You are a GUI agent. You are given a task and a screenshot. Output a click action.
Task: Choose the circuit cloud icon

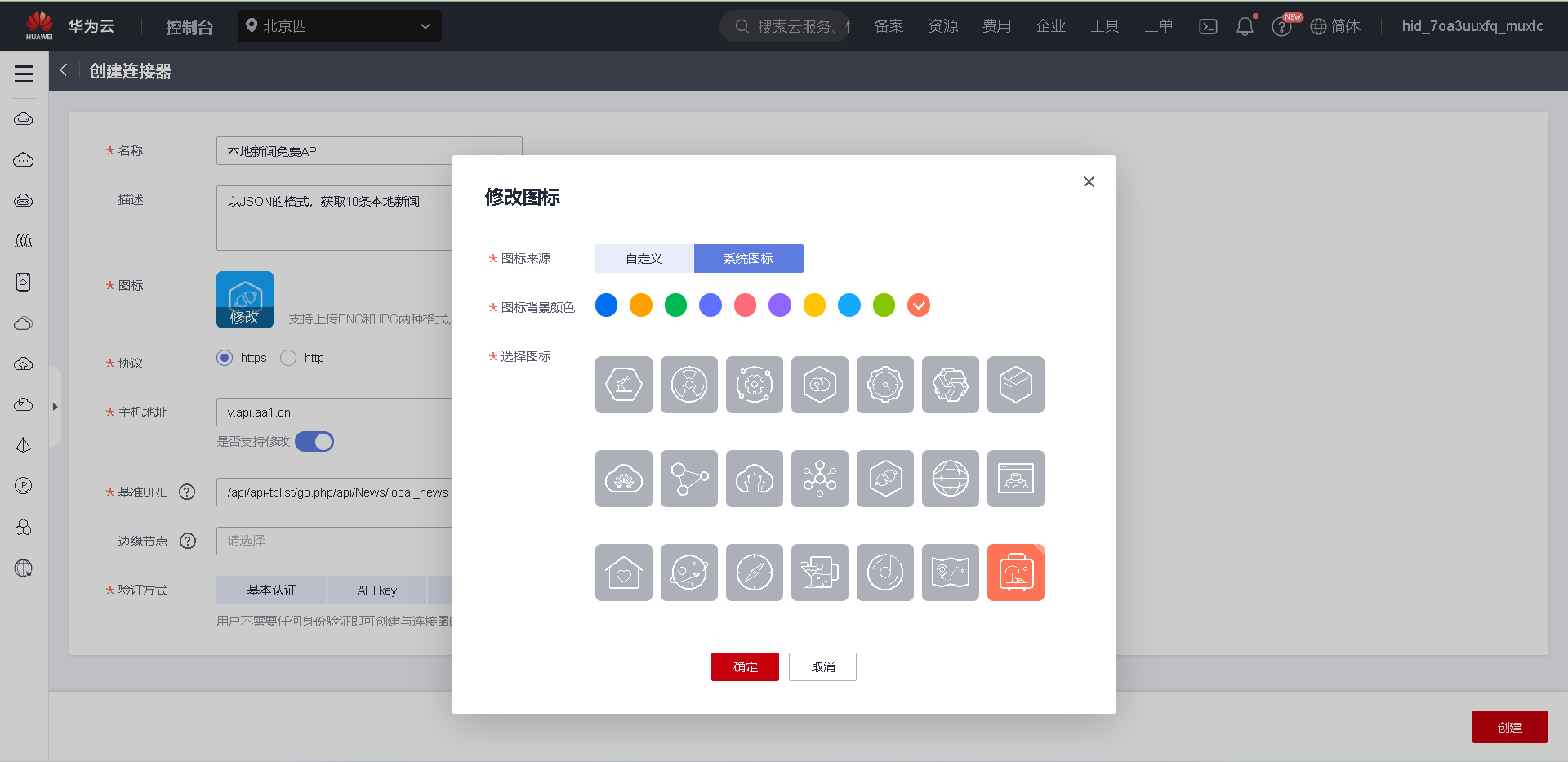point(755,479)
